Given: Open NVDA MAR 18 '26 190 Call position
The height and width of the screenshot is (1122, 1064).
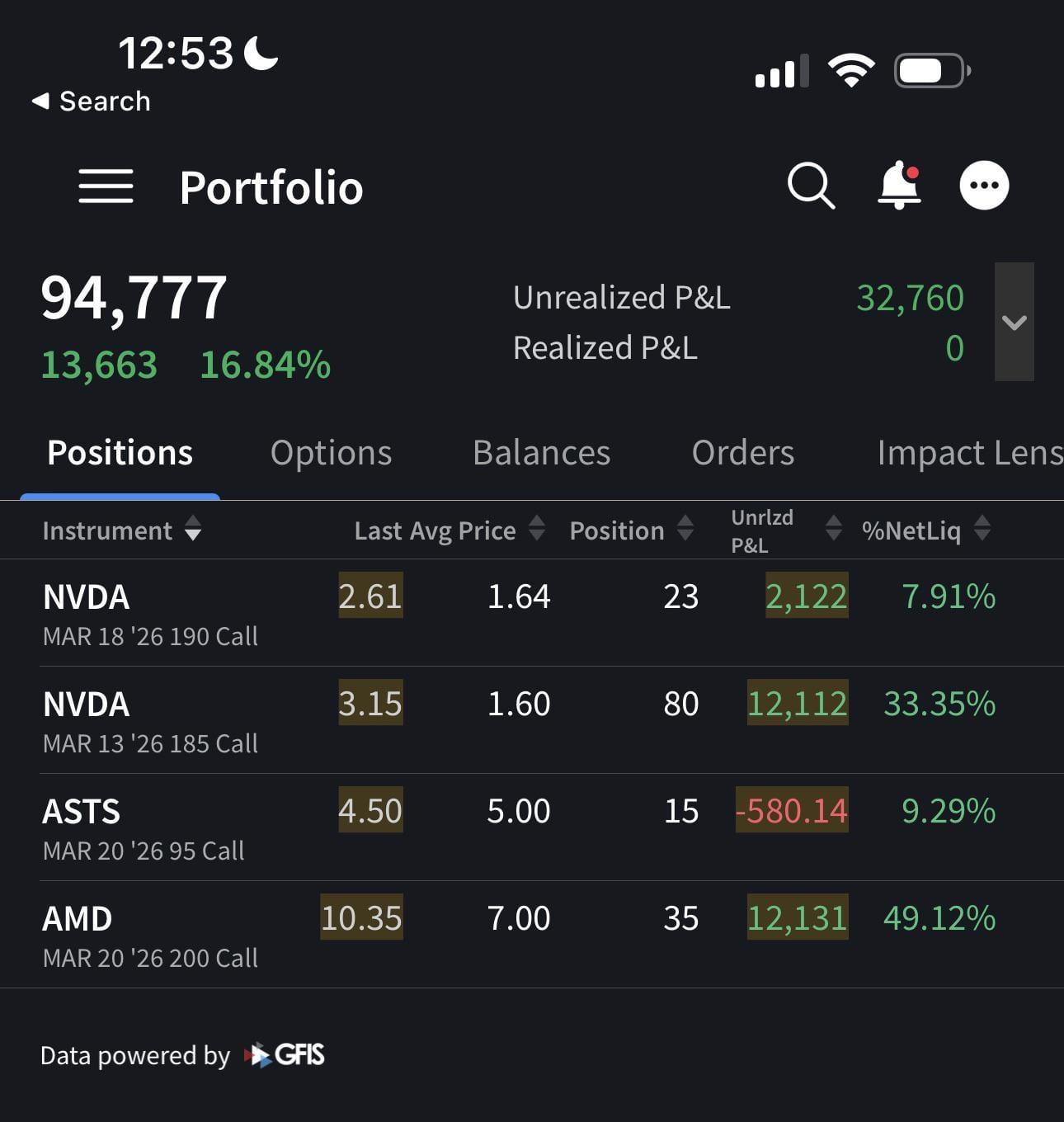Looking at the screenshot, I should [x=150, y=613].
